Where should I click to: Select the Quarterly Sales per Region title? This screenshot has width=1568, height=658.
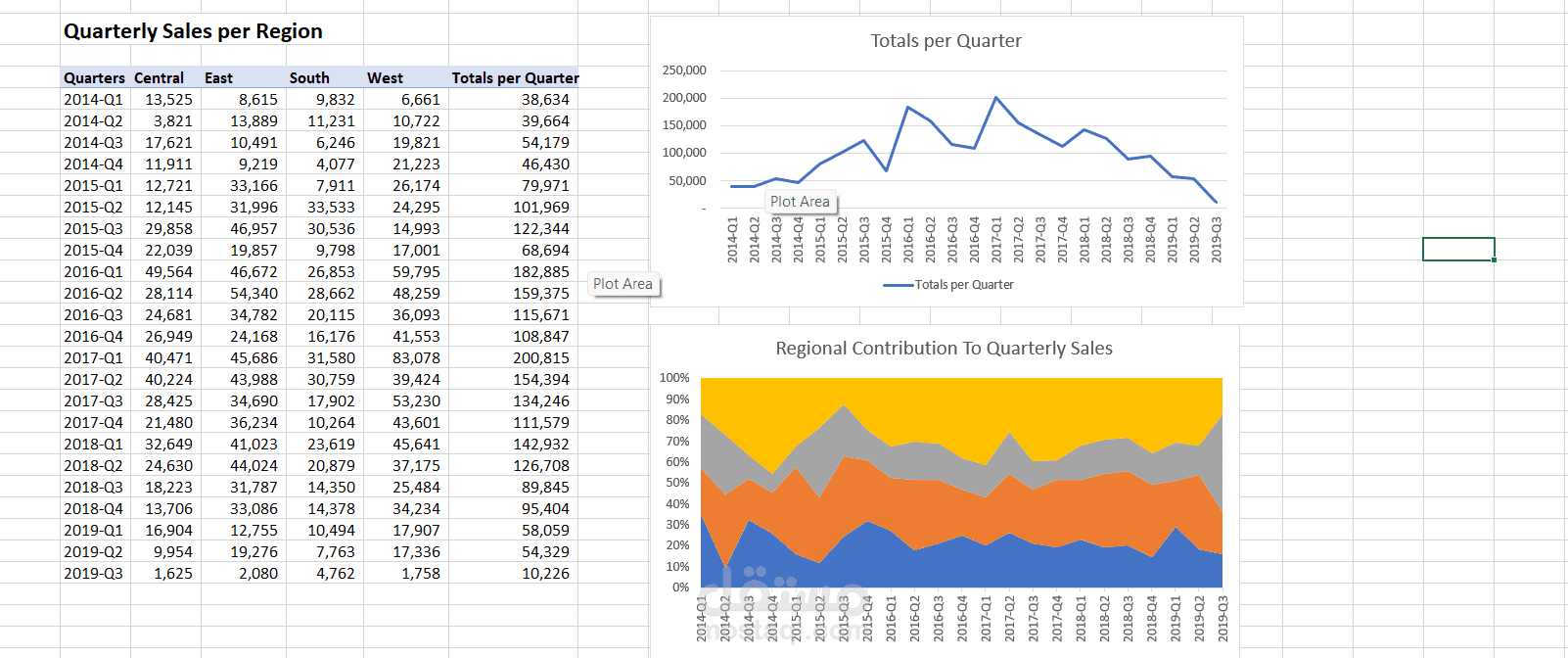[x=193, y=31]
